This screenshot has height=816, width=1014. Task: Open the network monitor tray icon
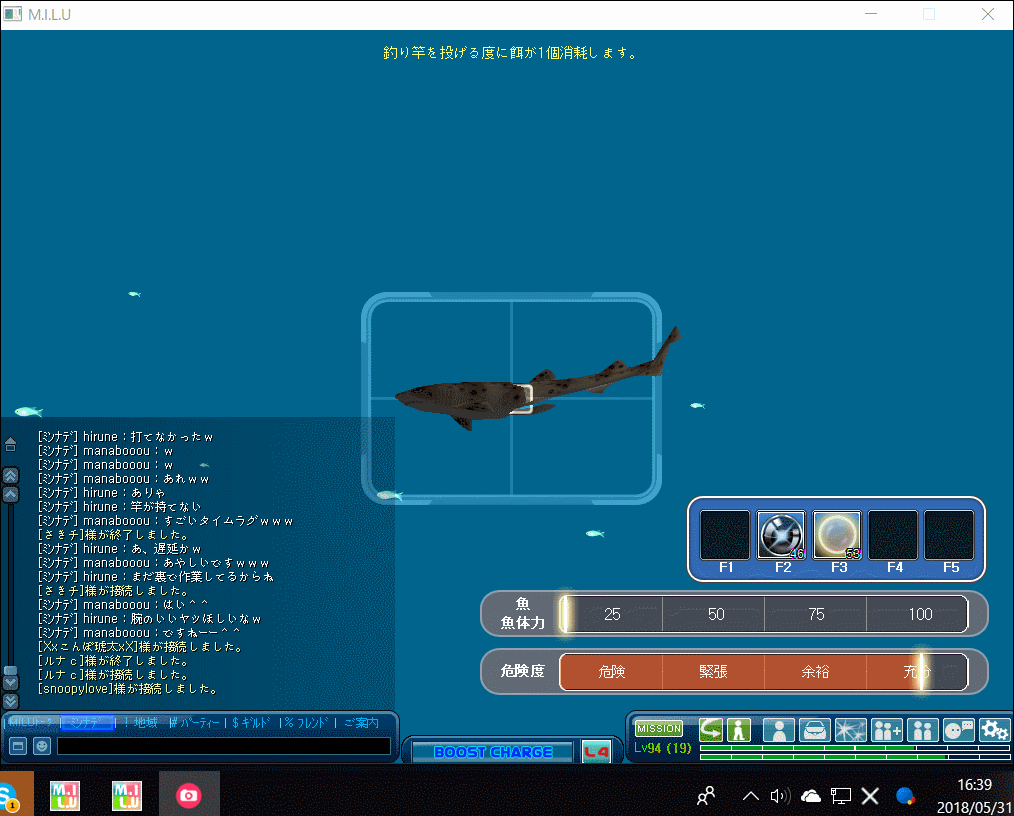tap(841, 796)
